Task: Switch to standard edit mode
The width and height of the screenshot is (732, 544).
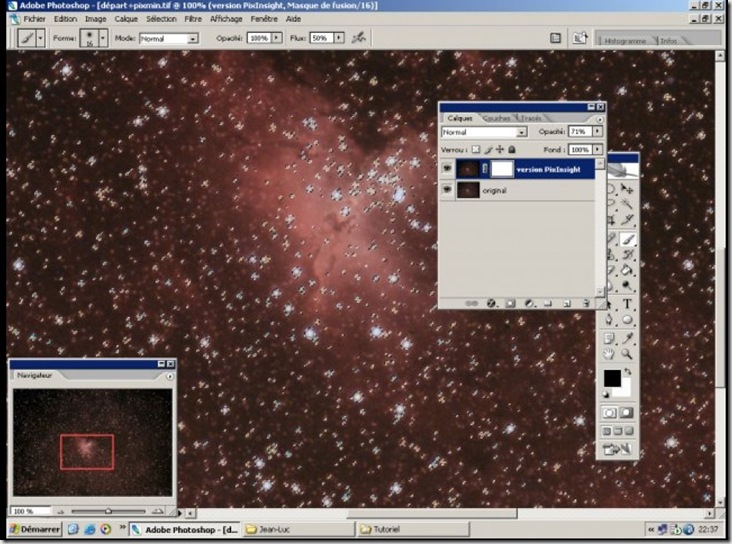Action: pyautogui.click(x=609, y=413)
